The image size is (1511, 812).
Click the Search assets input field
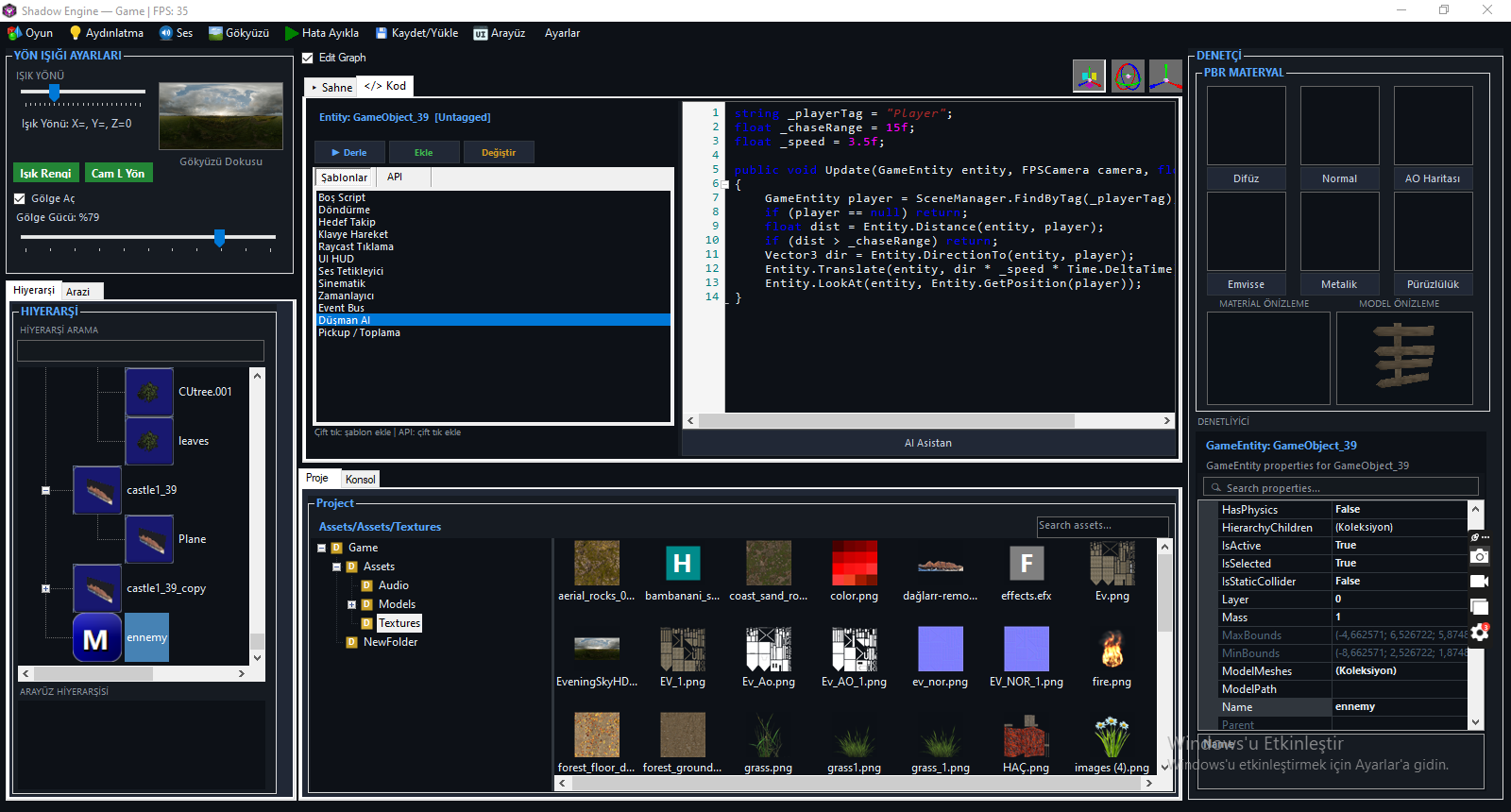1102,526
